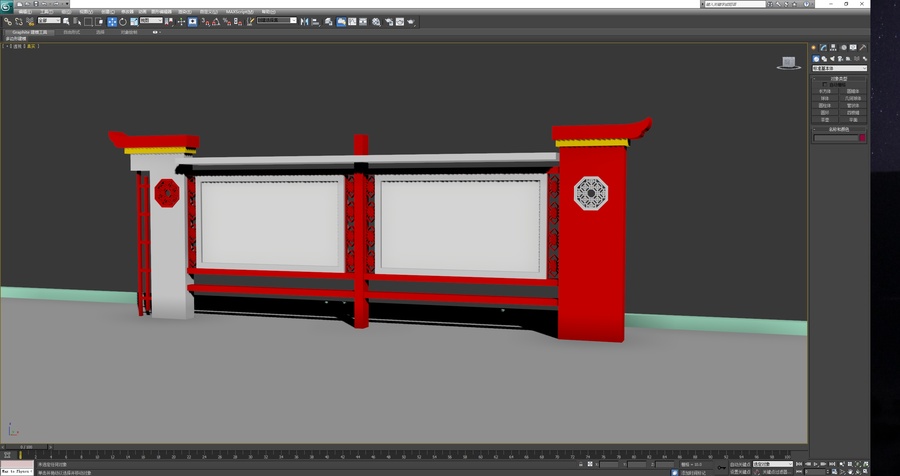Click the time slider frame handle
Image resolution: width=900 pixels, height=476 pixels.
(x=26, y=447)
